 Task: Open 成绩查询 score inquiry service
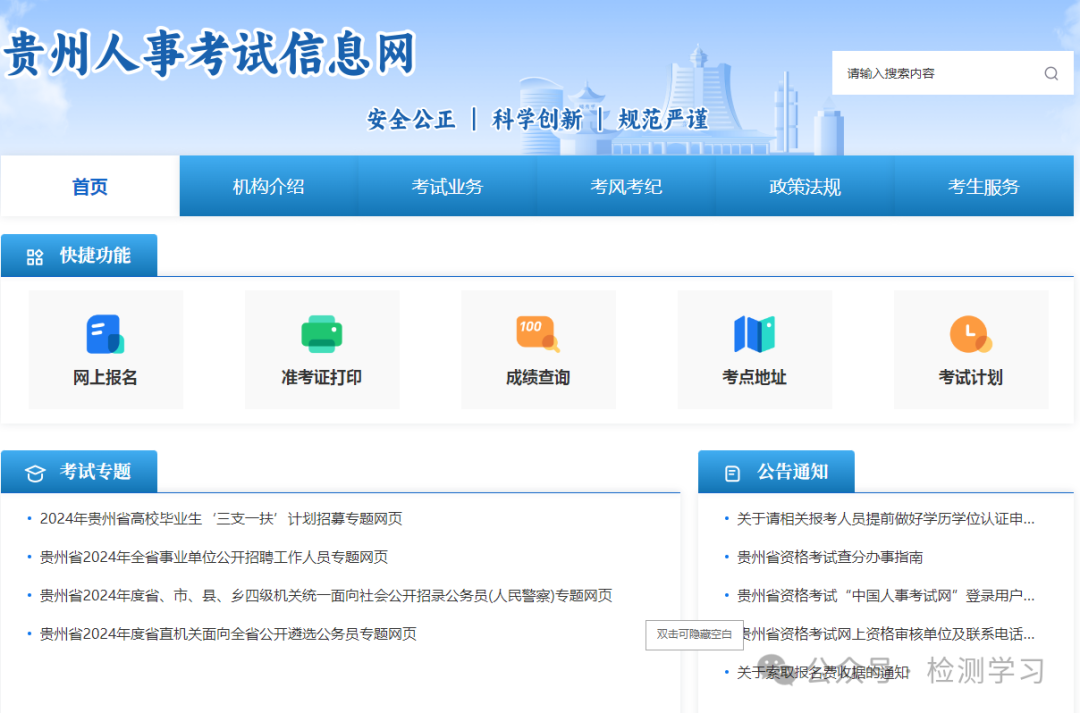pos(538,334)
